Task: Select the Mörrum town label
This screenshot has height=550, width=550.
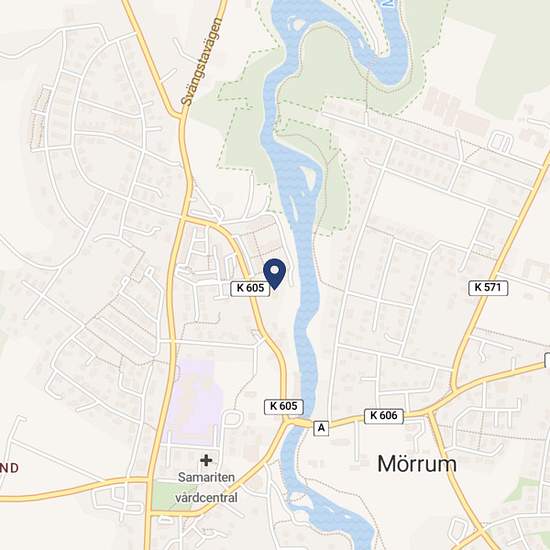Action: tap(417, 464)
